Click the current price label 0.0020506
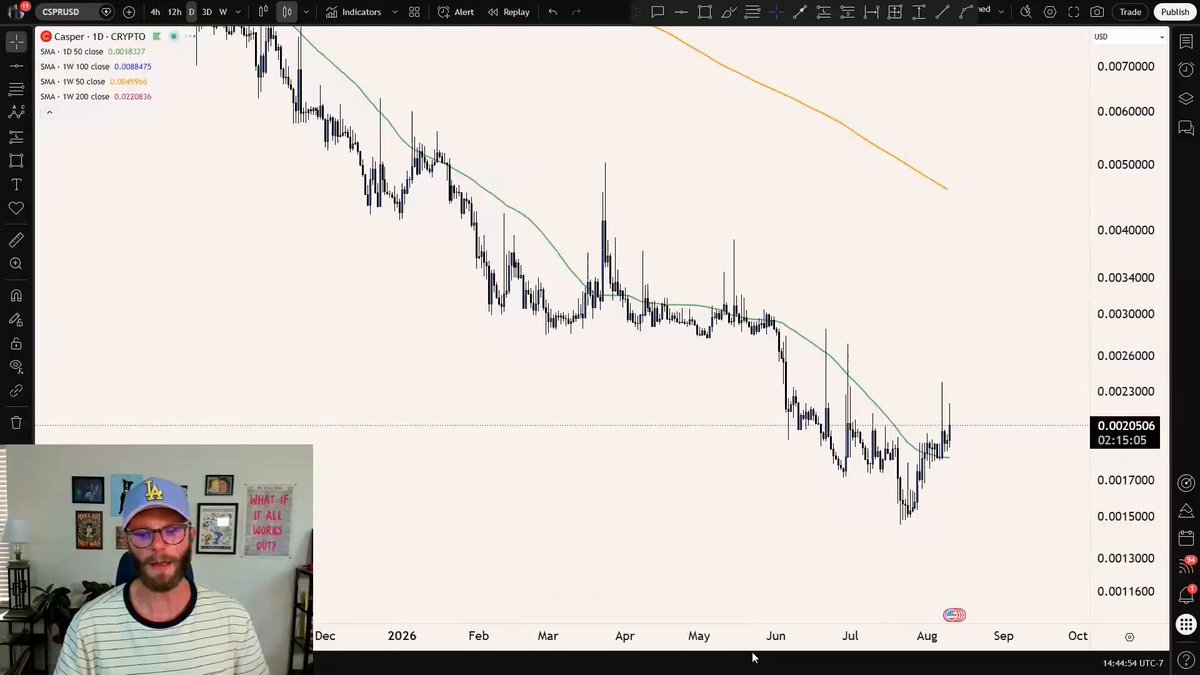1200x675 pixels. 1125,426
